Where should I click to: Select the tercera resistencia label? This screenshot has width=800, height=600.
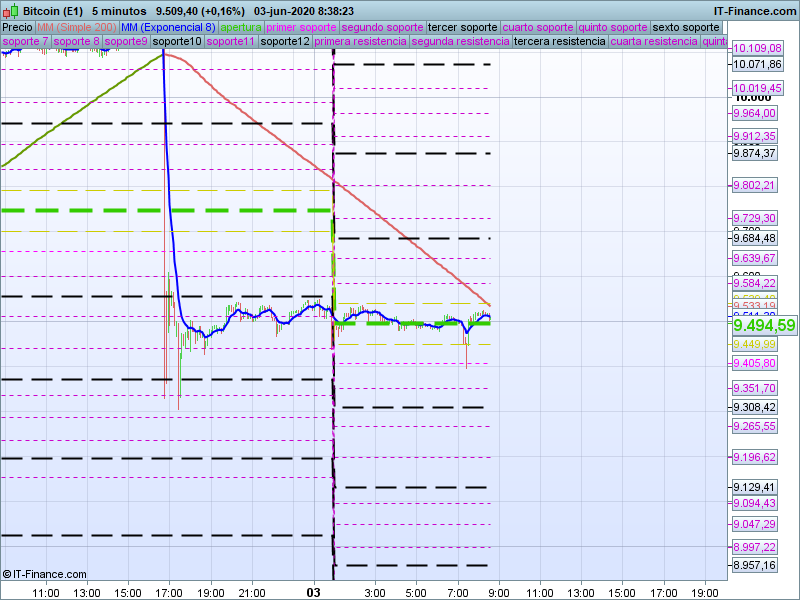click(559, 42)
